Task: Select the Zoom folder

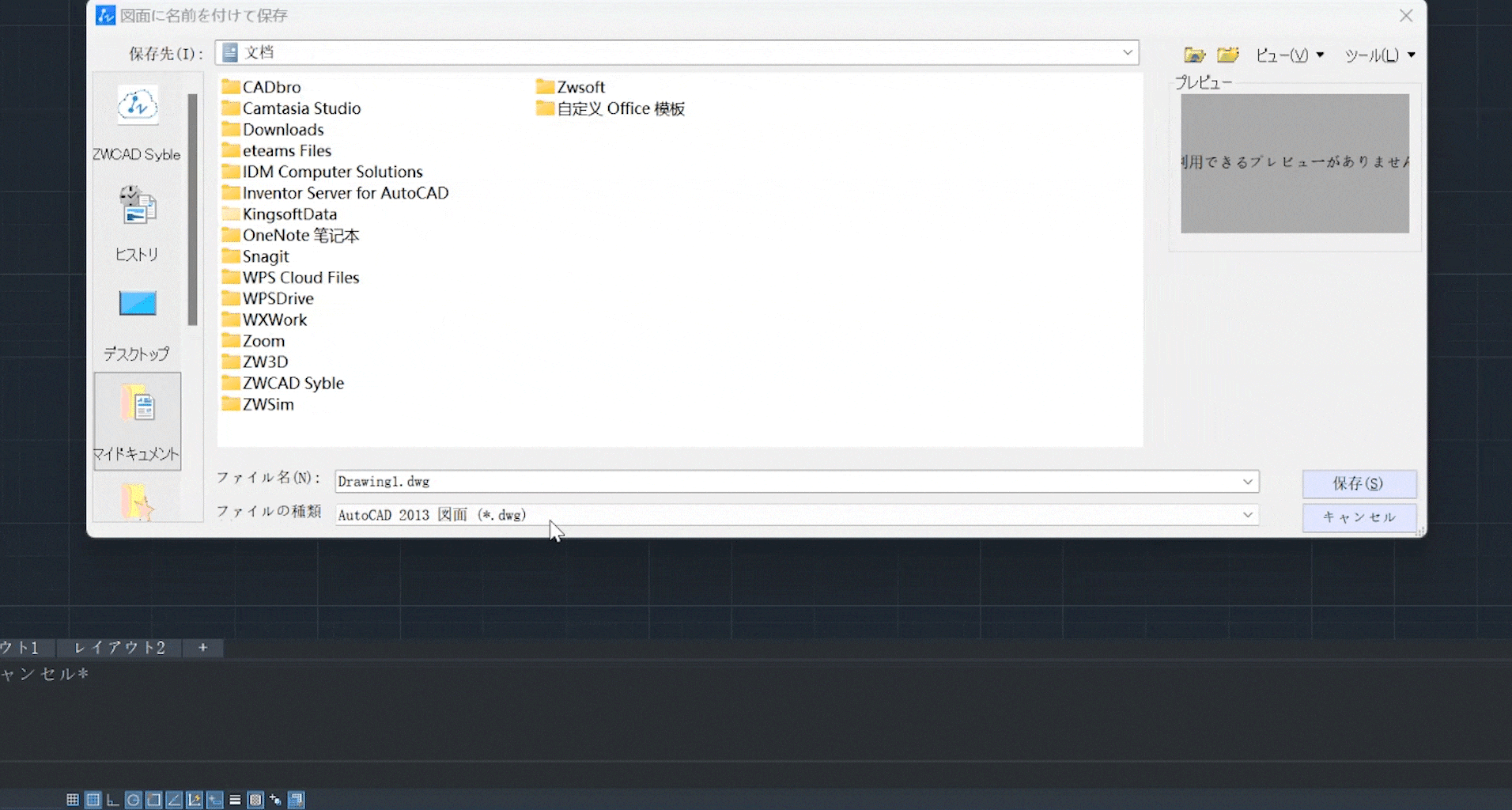Action: point(254,341)
